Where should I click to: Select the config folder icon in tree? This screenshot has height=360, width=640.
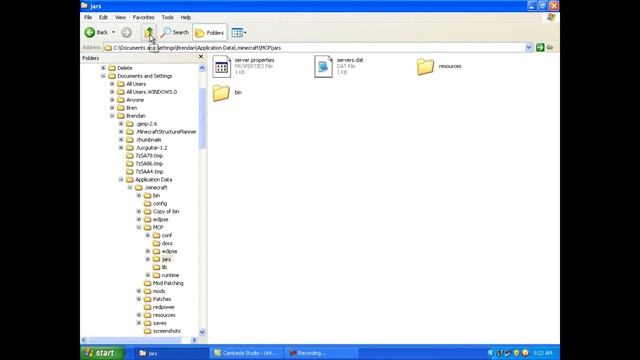tap(148, 203)
